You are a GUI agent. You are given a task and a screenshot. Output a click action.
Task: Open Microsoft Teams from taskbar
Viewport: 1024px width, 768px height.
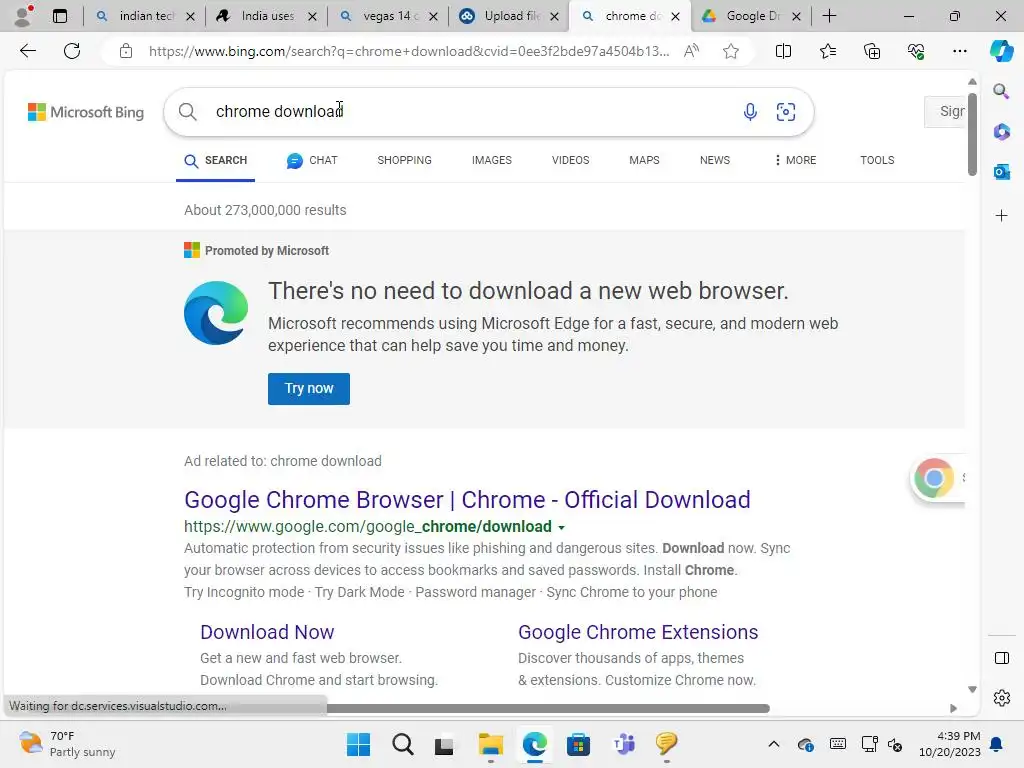point(623,744)
